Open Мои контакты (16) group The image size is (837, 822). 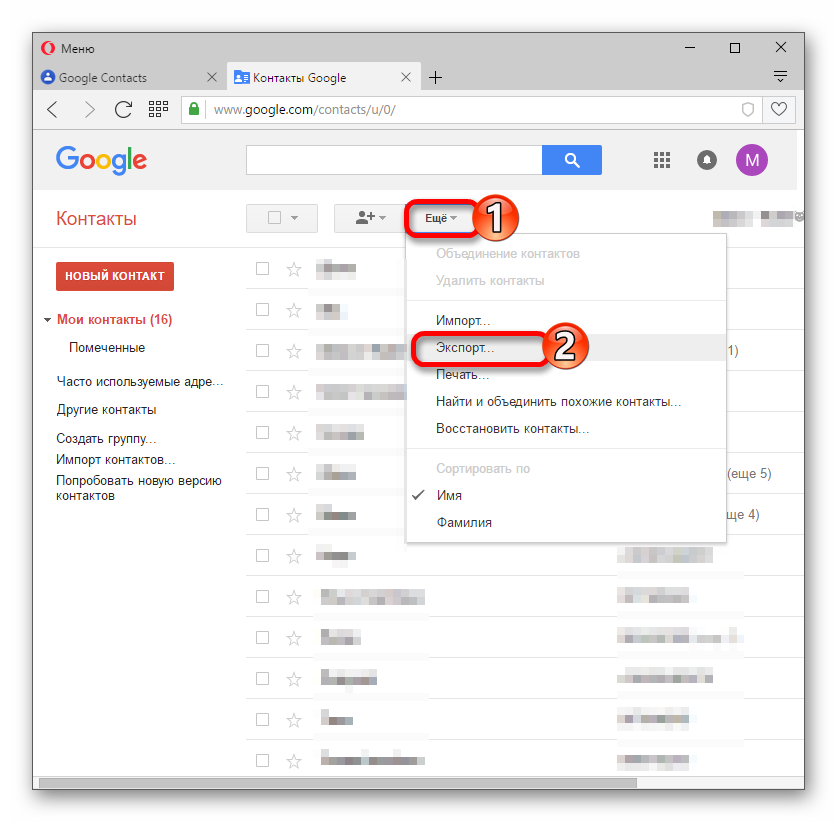(x=114, y=319)
